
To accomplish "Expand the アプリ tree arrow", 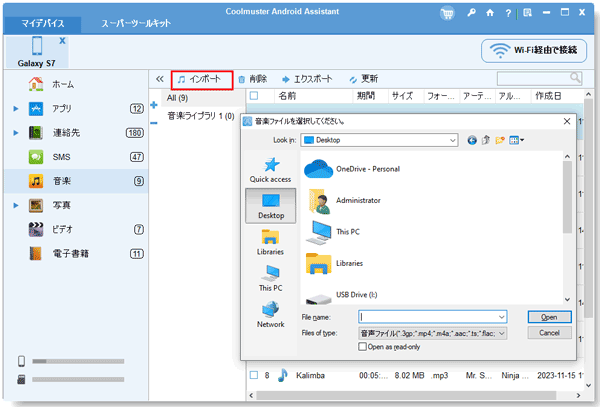I will click(16, 109).
